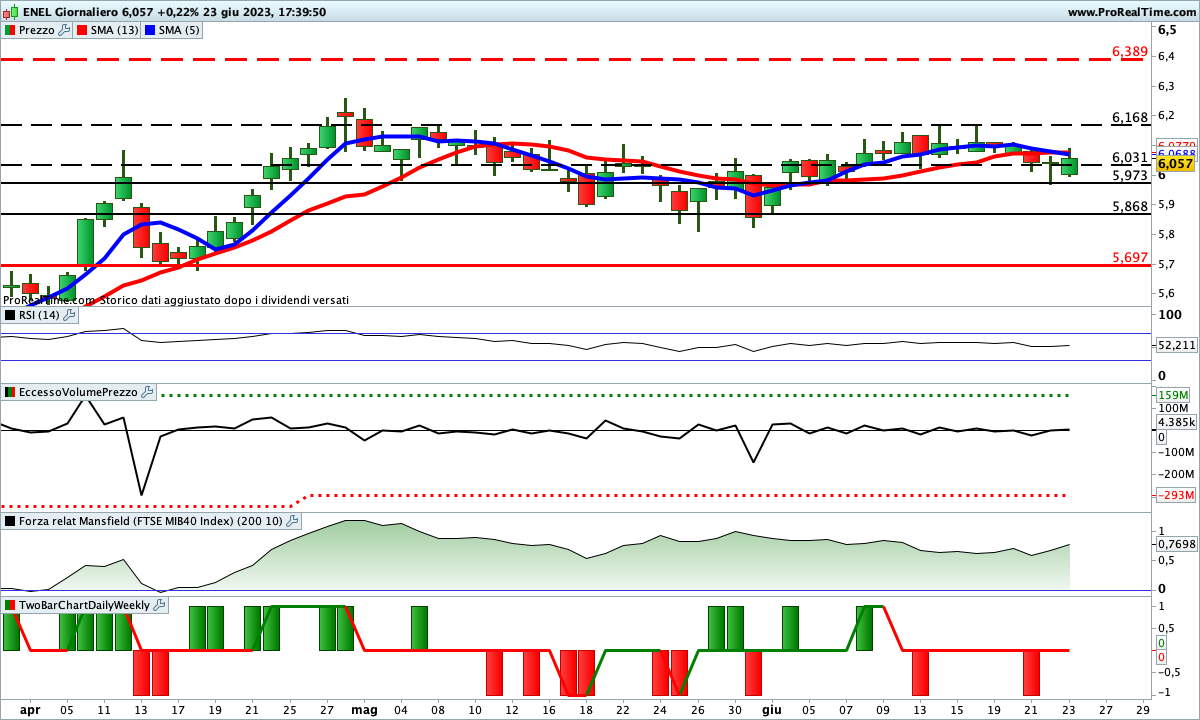Click the EccessoVolumePrezzo color swatch

point(10,393)
